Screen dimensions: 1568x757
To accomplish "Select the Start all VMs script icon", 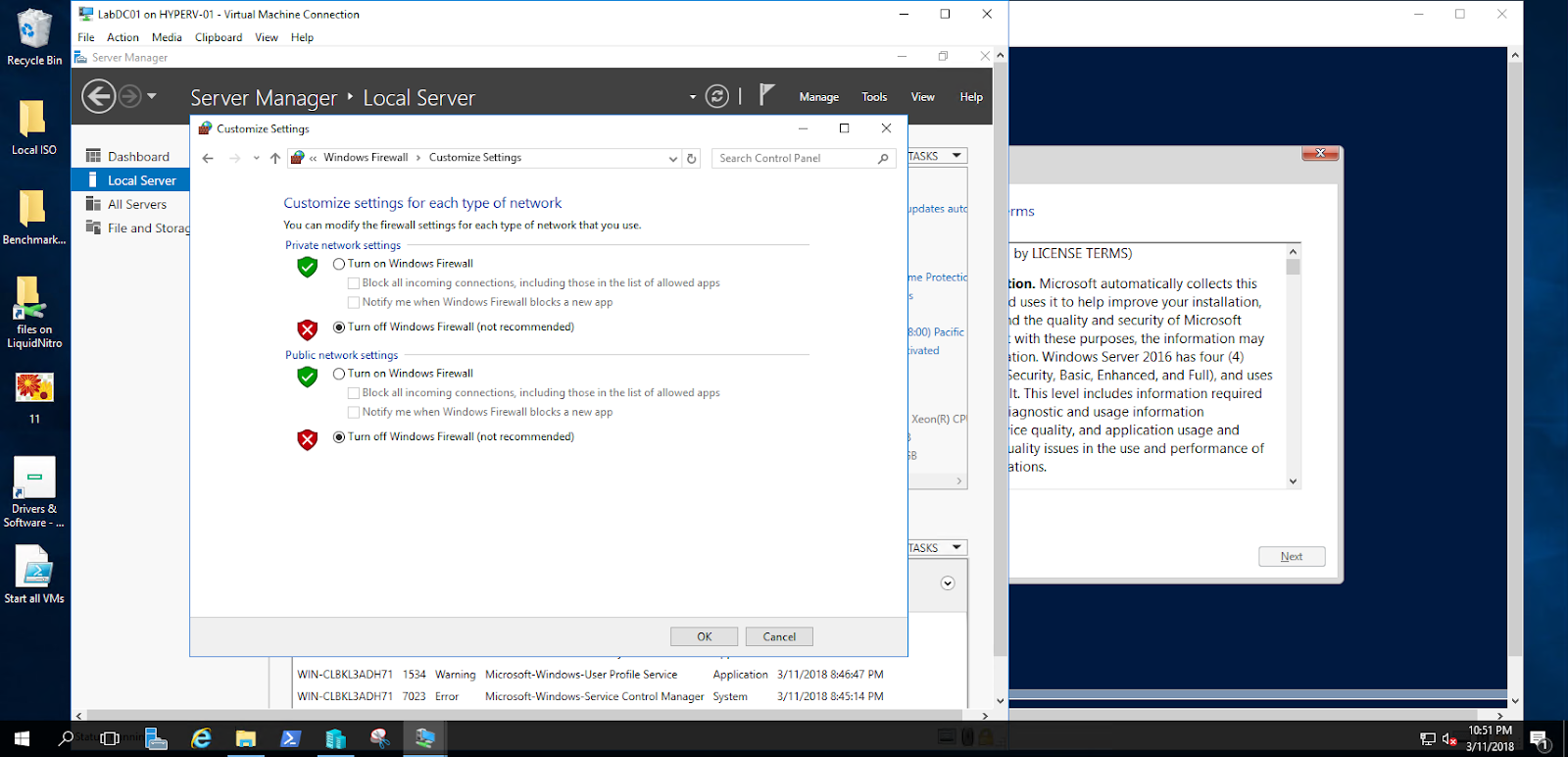I will point(34,575).
